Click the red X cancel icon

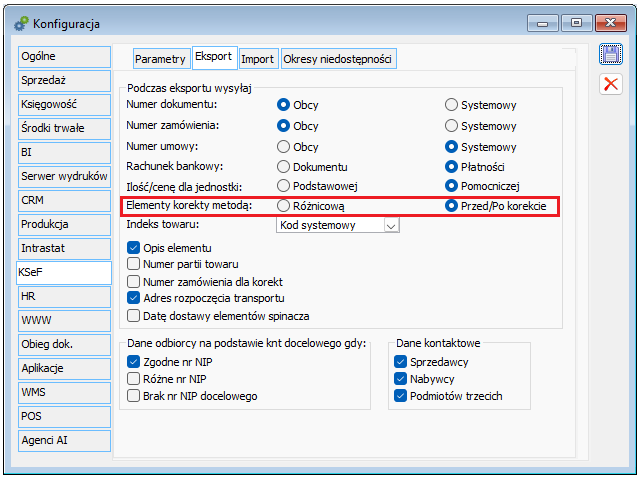pyautogui.click(x=611, y=84)
